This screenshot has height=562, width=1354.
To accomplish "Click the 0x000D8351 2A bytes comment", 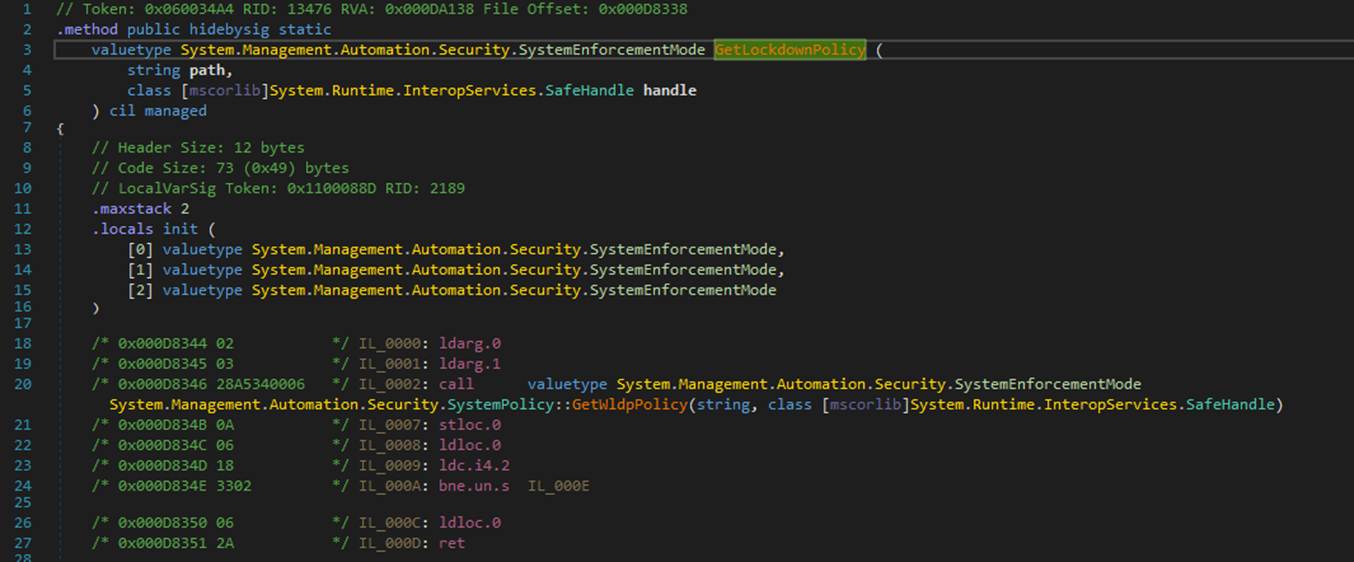I will 219,543.
